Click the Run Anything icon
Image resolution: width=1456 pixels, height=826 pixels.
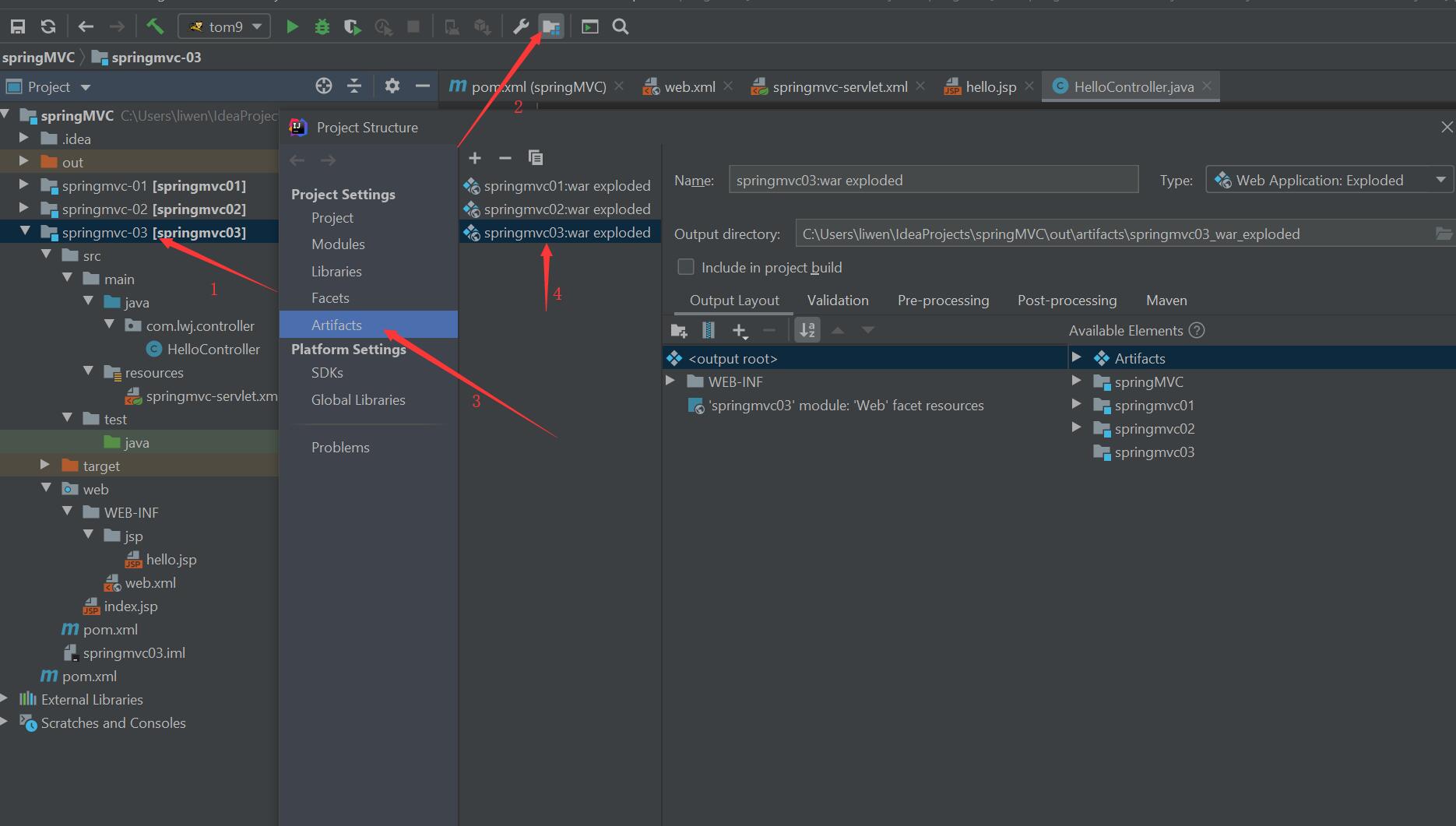[590, 26]
